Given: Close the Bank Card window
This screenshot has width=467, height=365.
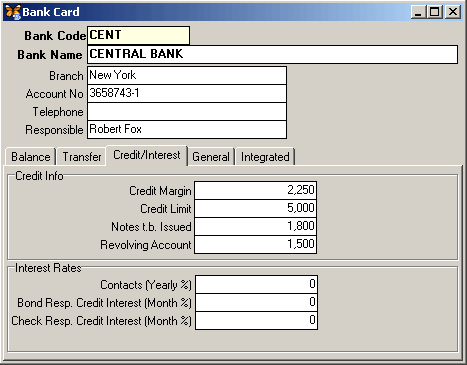Looking at the screenshot, I should tap(453, 12).
